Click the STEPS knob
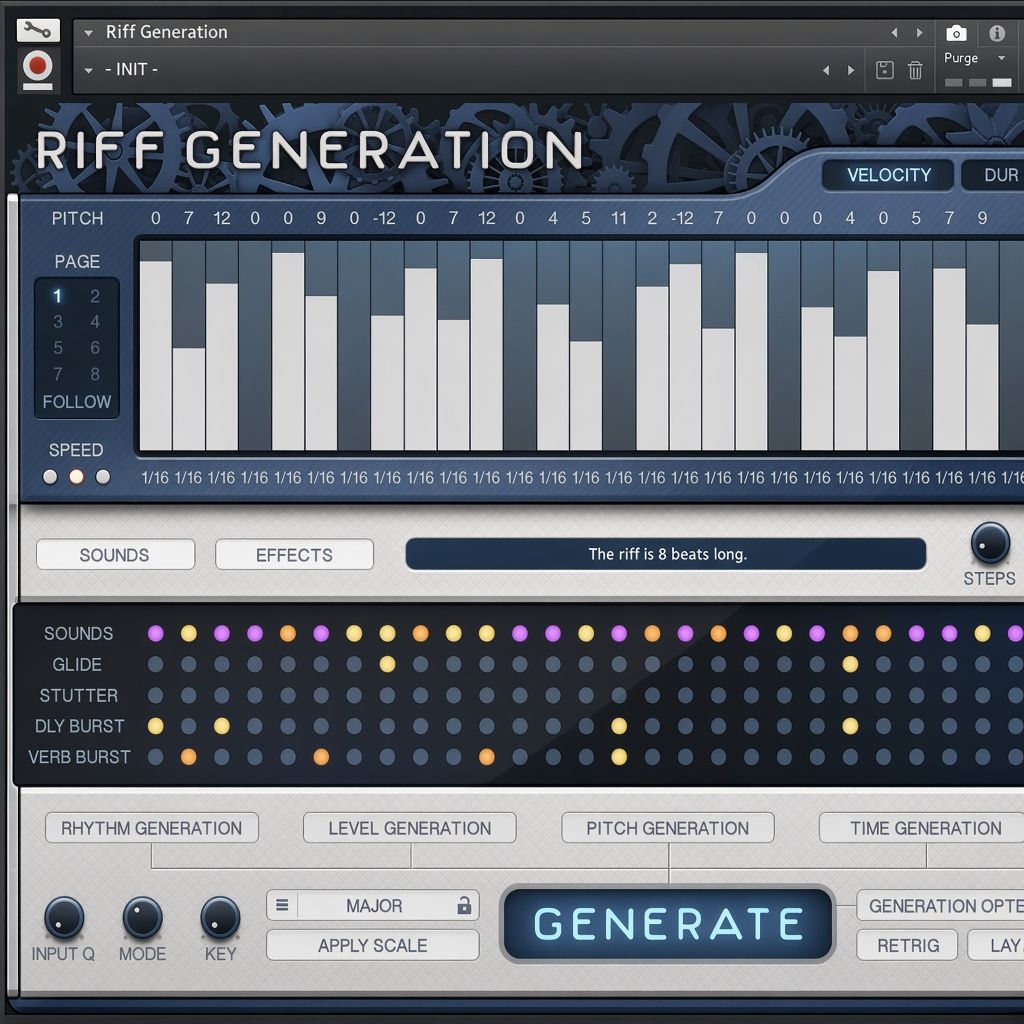This screenshot has width=1024, height=1024. pyautogui.click(x=990, y=543)
